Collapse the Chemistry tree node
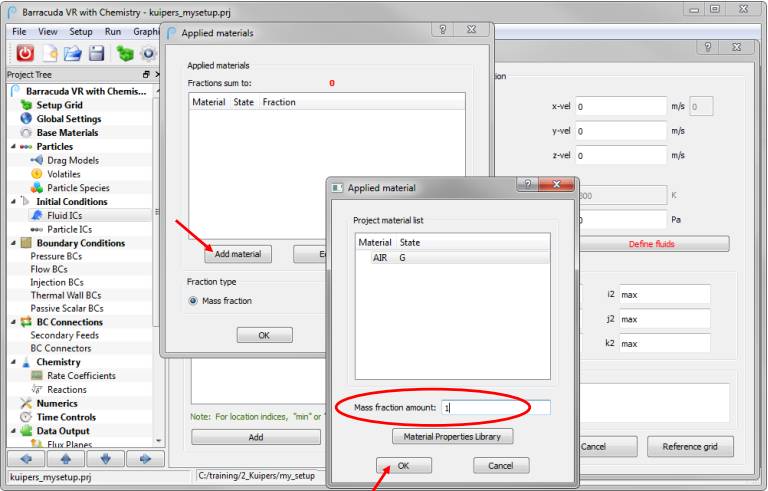Viewport: 768px width, 491px height. pos(13,362)
